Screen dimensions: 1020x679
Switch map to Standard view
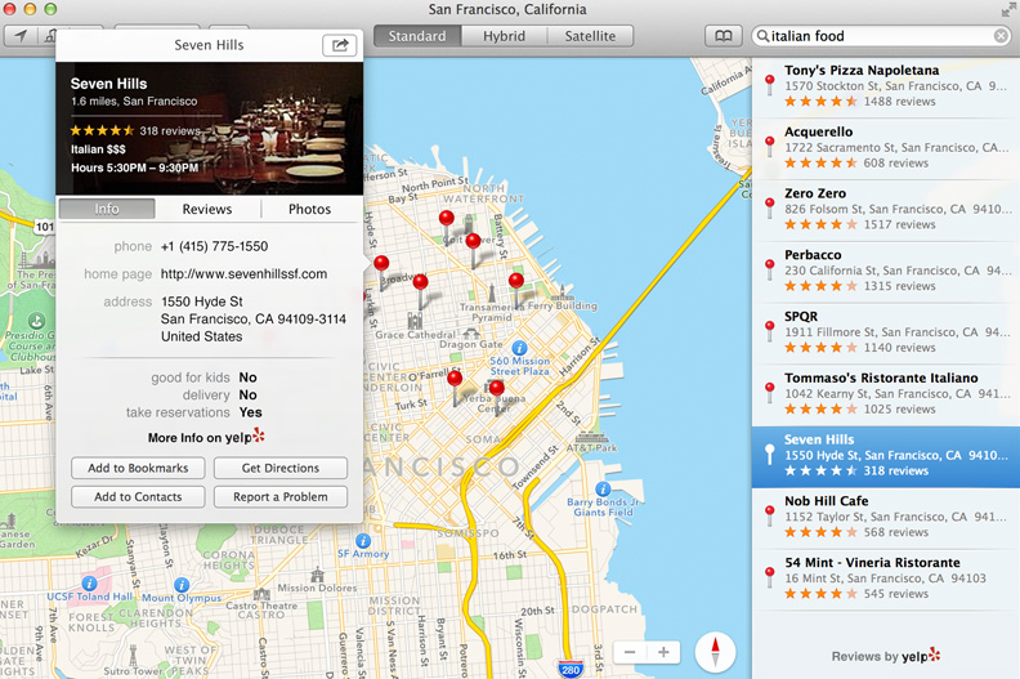418,36
